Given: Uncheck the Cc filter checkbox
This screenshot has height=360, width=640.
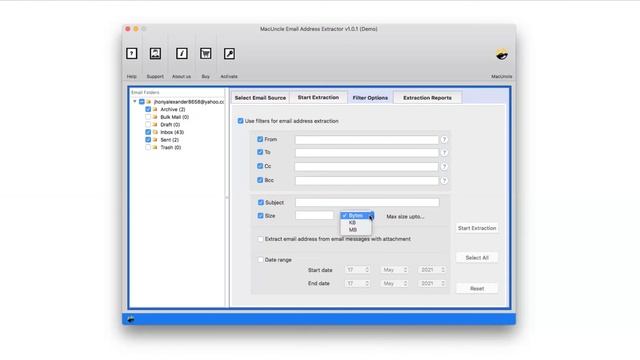Looking at the screenshot, I should [260, 166].
